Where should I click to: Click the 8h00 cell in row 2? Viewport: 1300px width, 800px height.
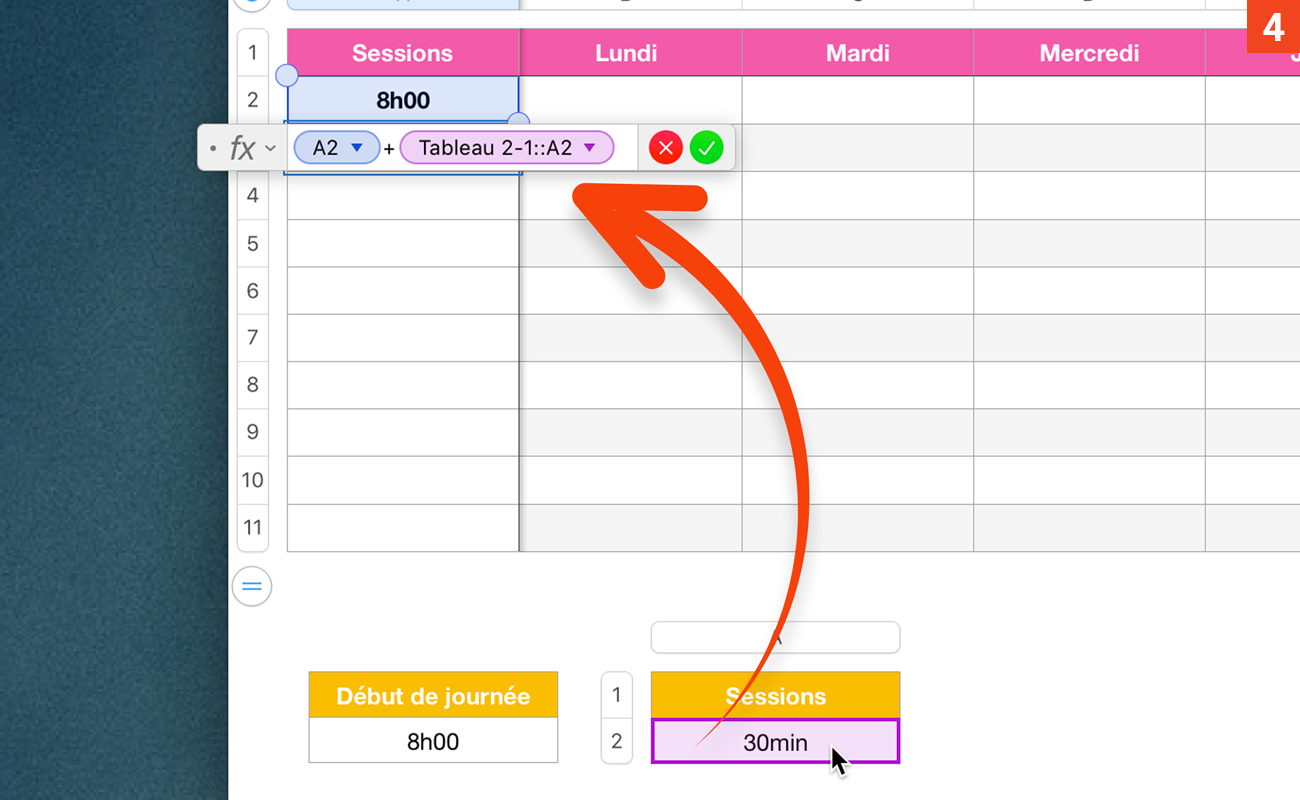click(x=402, y=100)
